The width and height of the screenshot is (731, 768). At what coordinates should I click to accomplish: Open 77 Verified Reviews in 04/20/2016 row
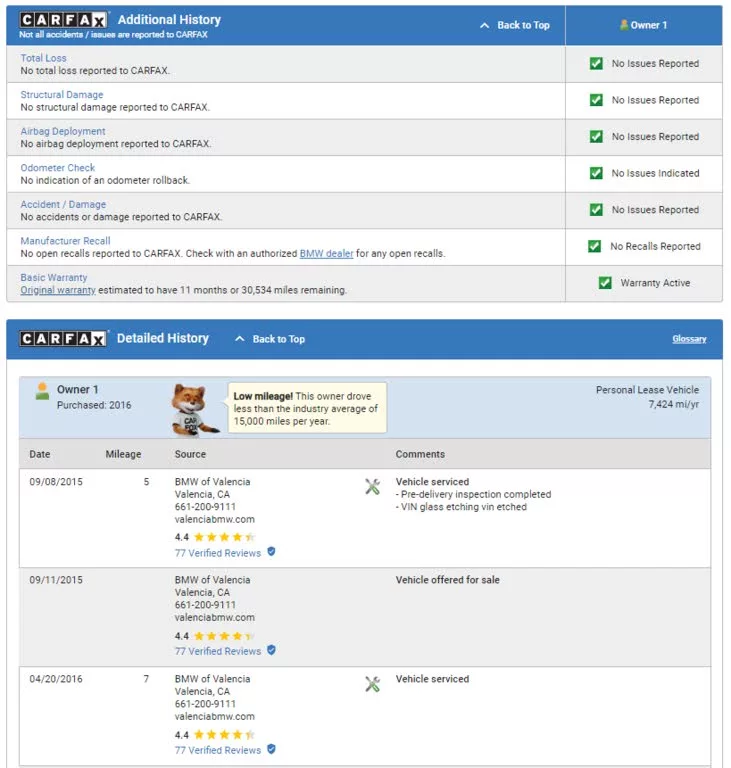point(218,750)
